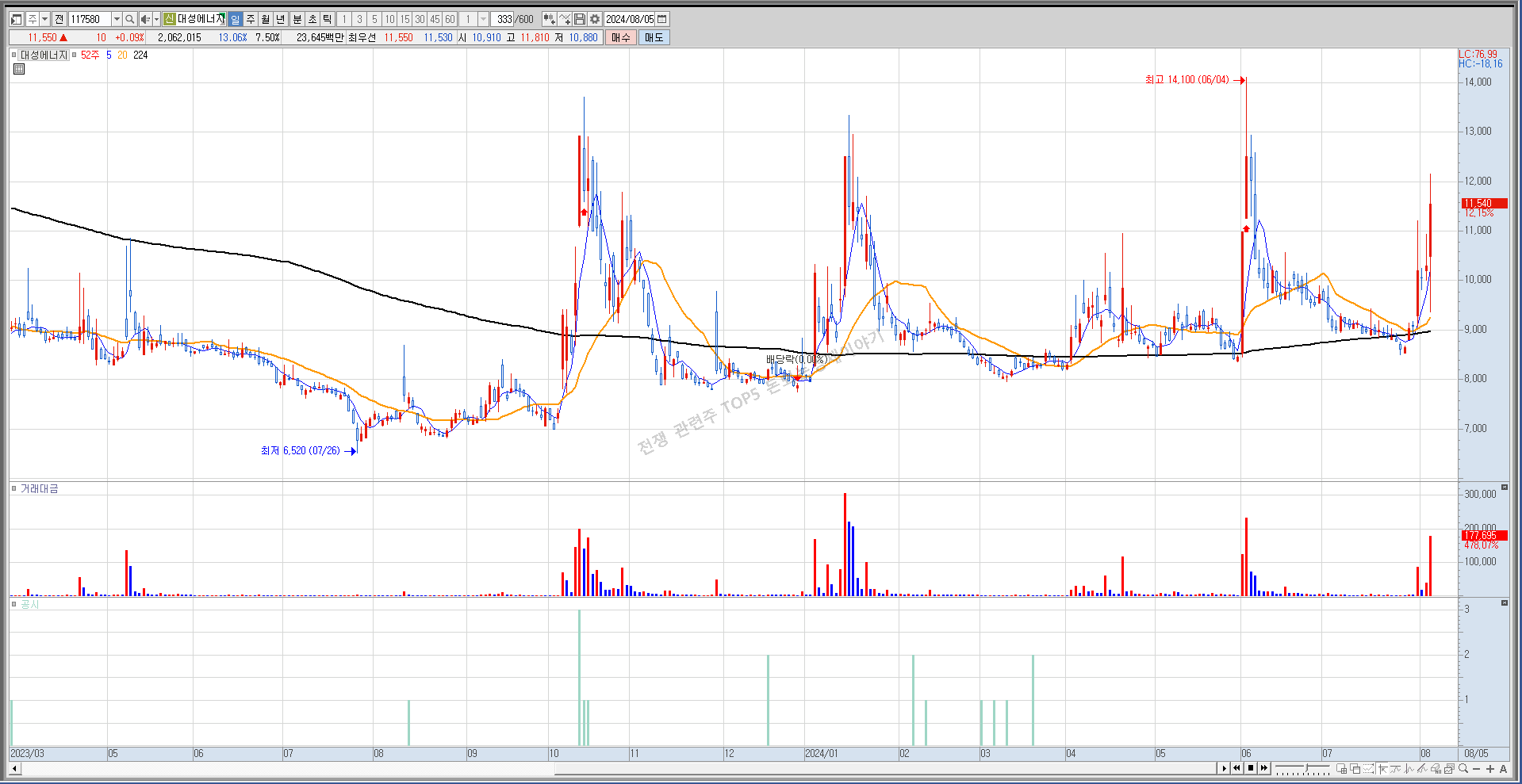Click the 매도 sell button
Image resolution: width=1522 pixels, height=784 pixels.
654,37
